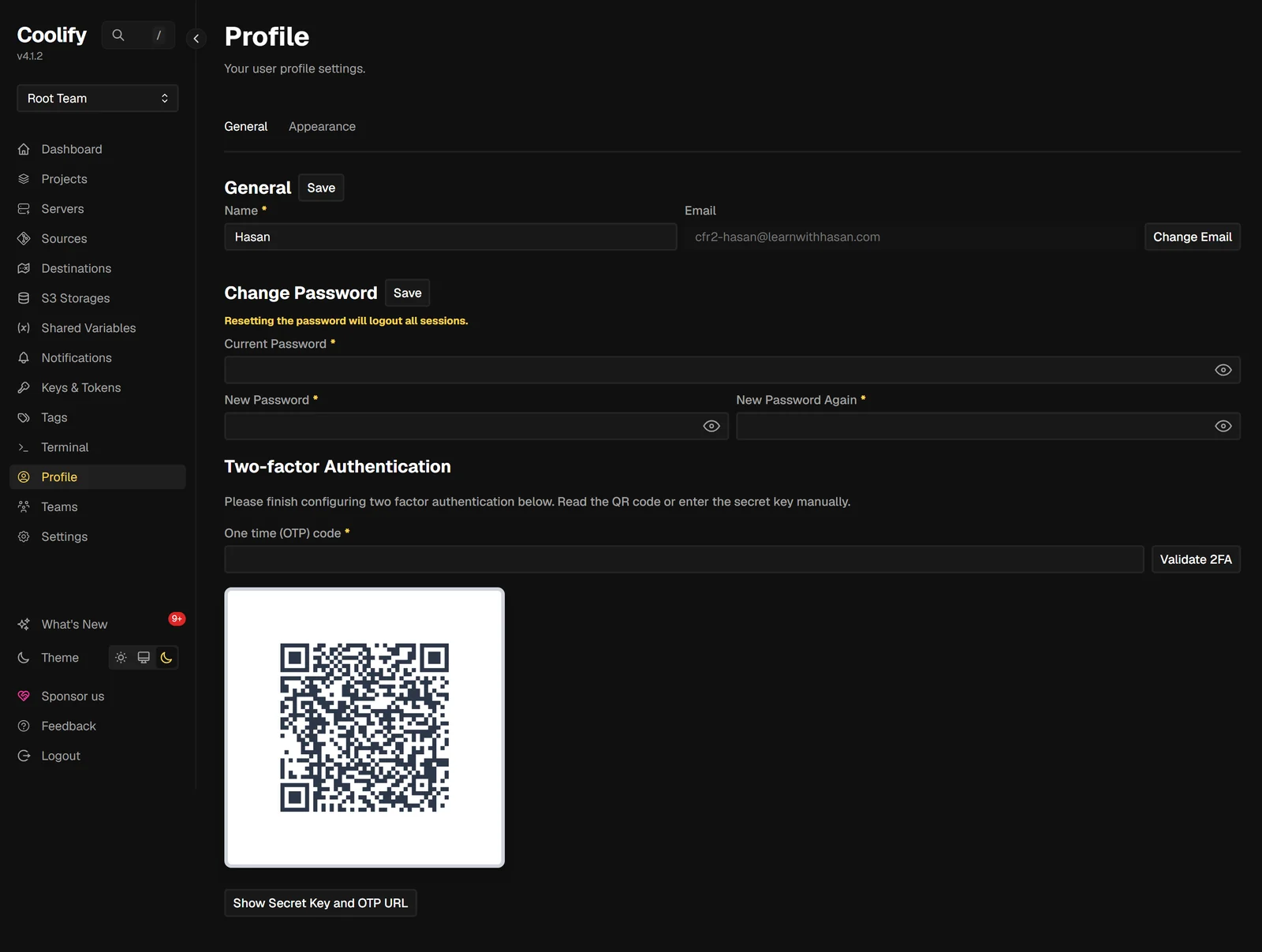
Task: Open Dashboard from the sidebar
Action: tap(98, 149)
